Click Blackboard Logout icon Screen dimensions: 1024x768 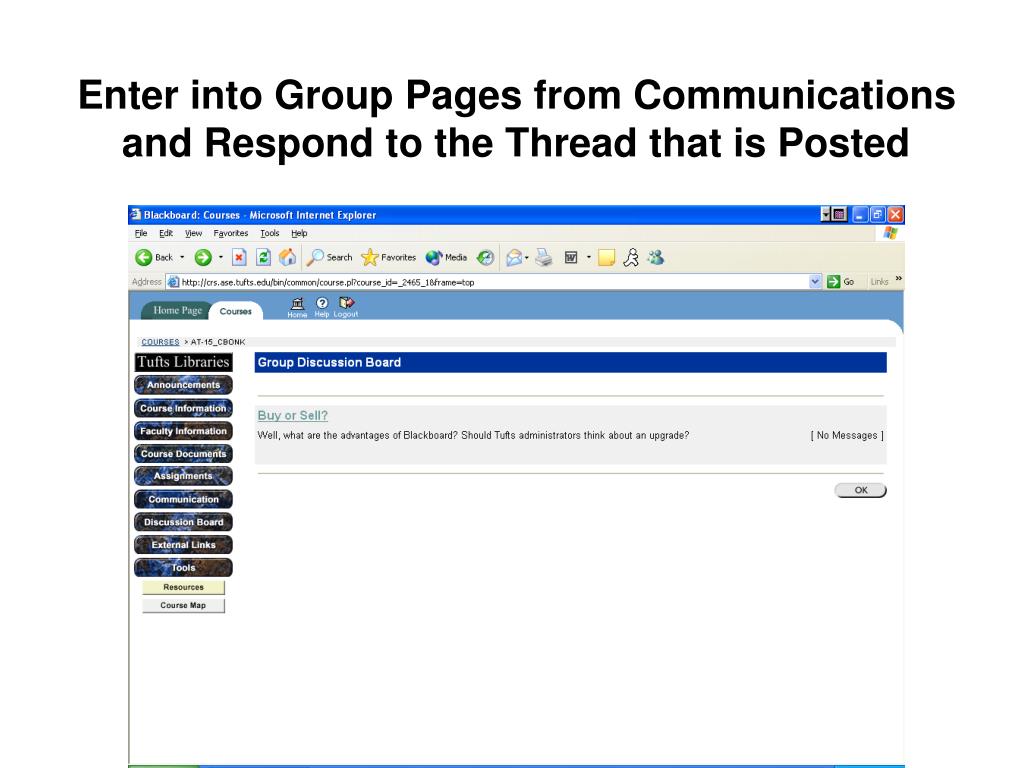pyautogui.click(x=345, y=307)
